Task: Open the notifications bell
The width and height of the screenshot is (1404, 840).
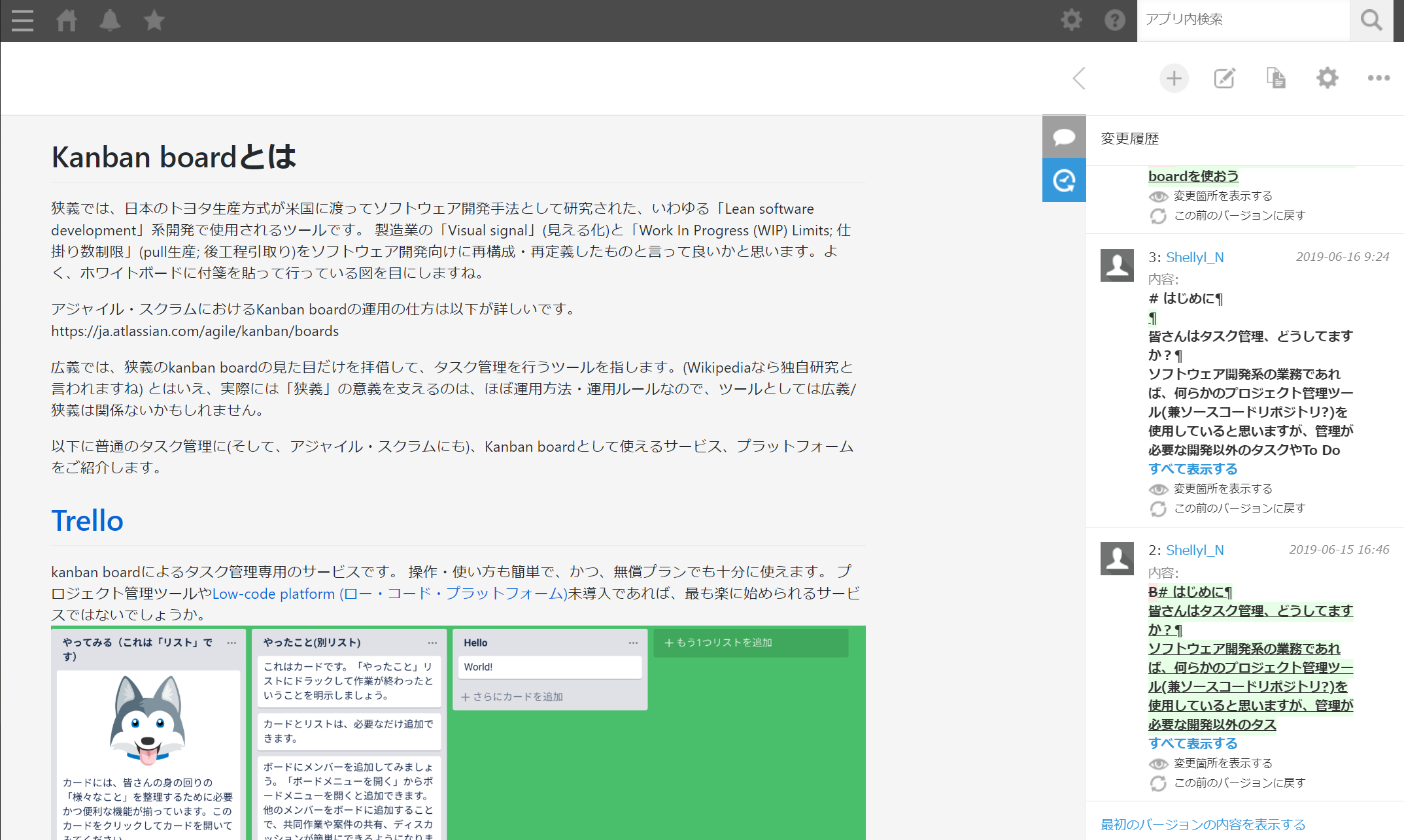Action: pyautogui.click(x=110, y=20)
